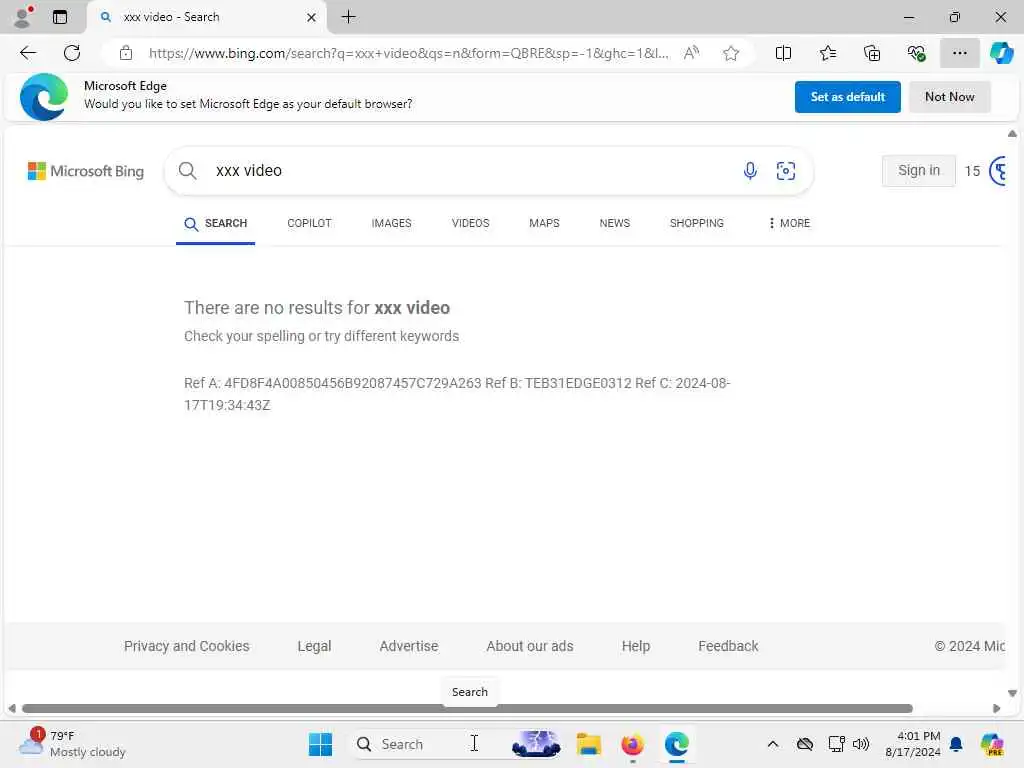Open the Edge profile icon
Viewport: 1024px width, 768px height.
[24, 16]
